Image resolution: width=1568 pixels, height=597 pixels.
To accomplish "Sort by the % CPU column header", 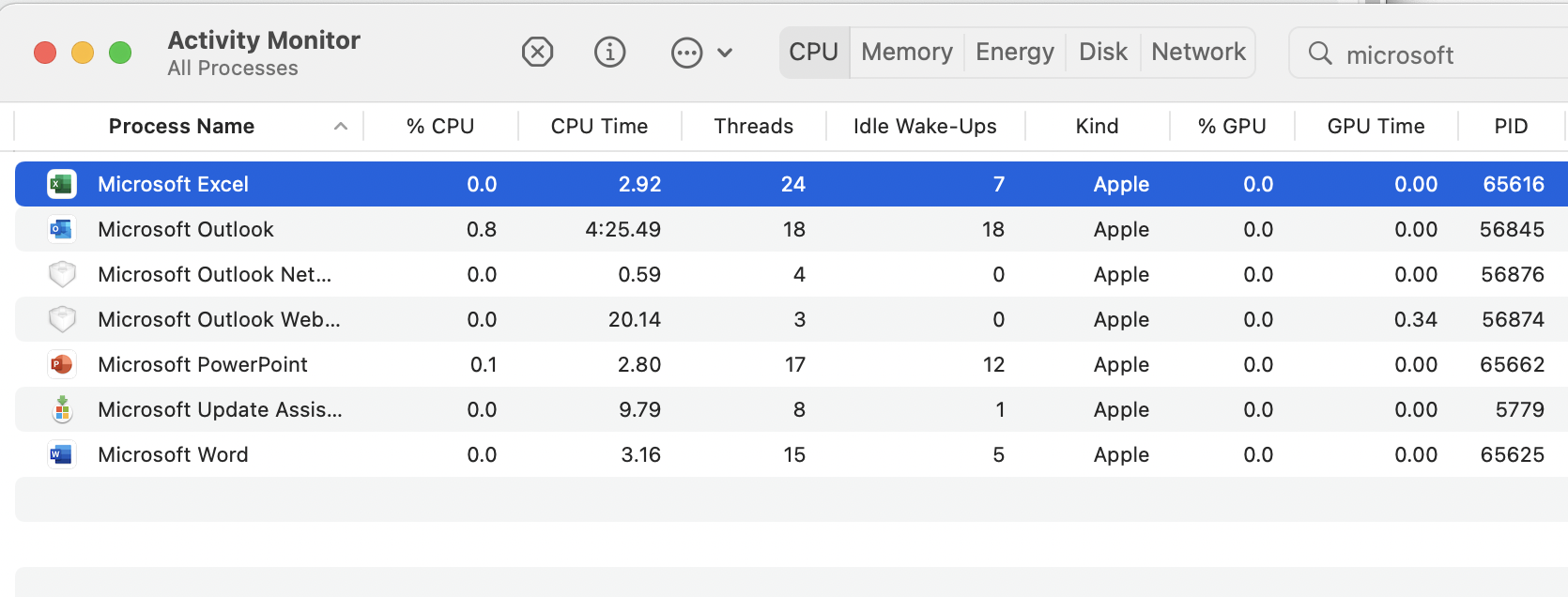I will point(440,126).
